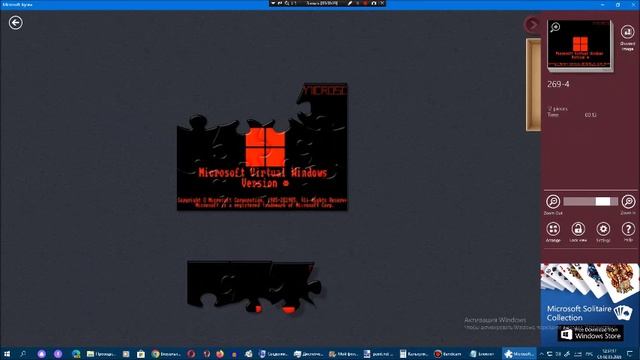Image resolution: width=640 pixels, height=360 pixels.
Task: Open Opera from the taskbar
Action: (191, 354)
